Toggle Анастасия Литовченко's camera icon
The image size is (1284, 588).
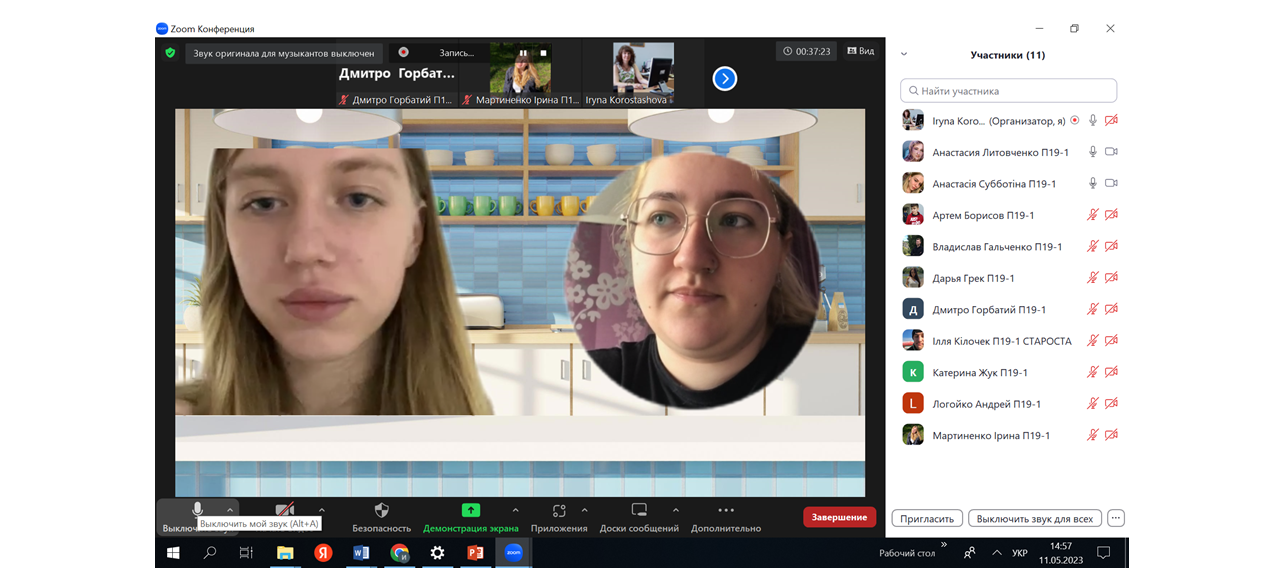click(1111, 152)
